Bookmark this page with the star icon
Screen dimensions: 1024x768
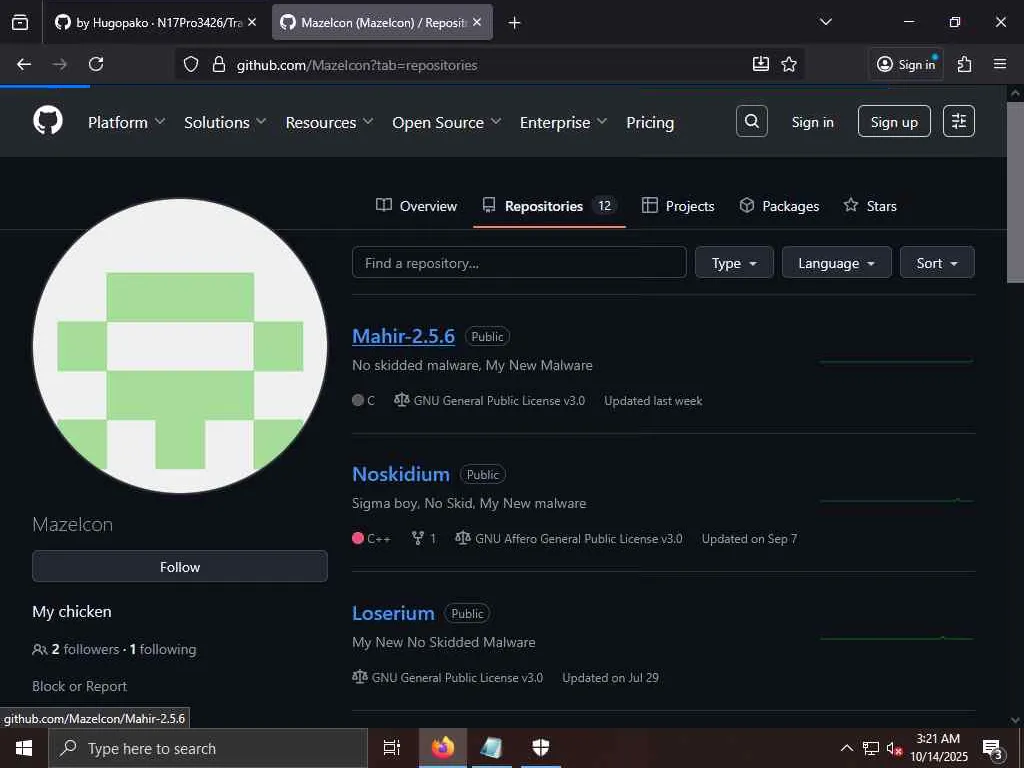point(789,64)
